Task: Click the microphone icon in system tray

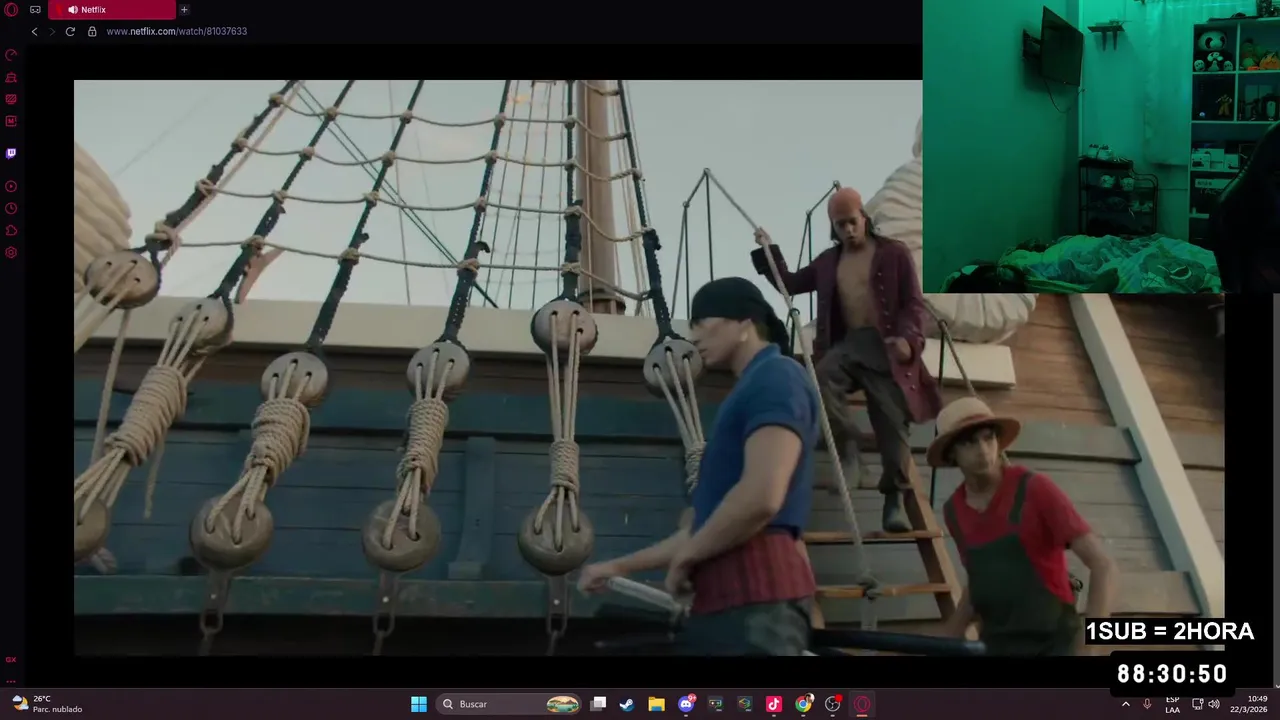Action: pyautogui.click(x=1147, y=704)
